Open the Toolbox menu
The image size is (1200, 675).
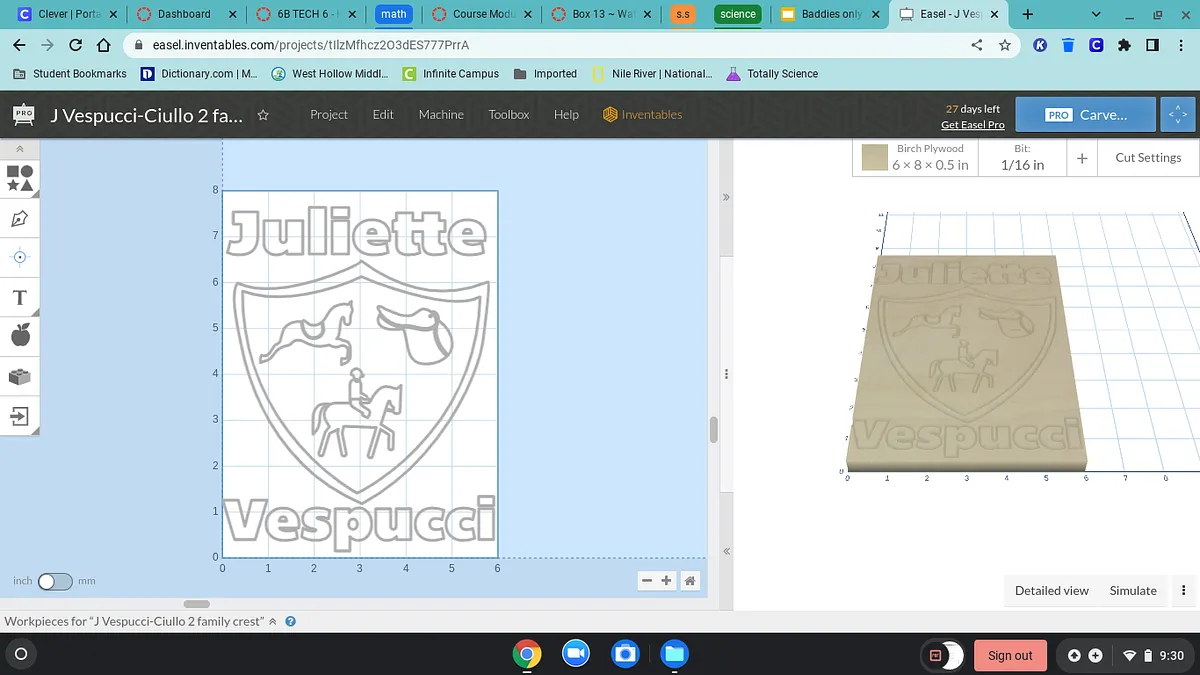click(508, 115)
